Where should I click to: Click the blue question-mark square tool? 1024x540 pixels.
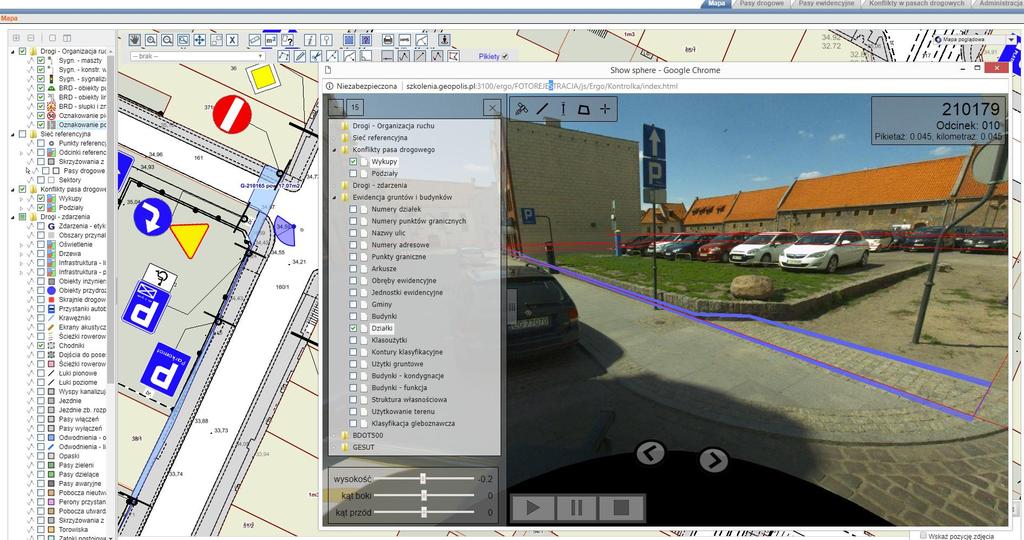[x=366, y=40]
